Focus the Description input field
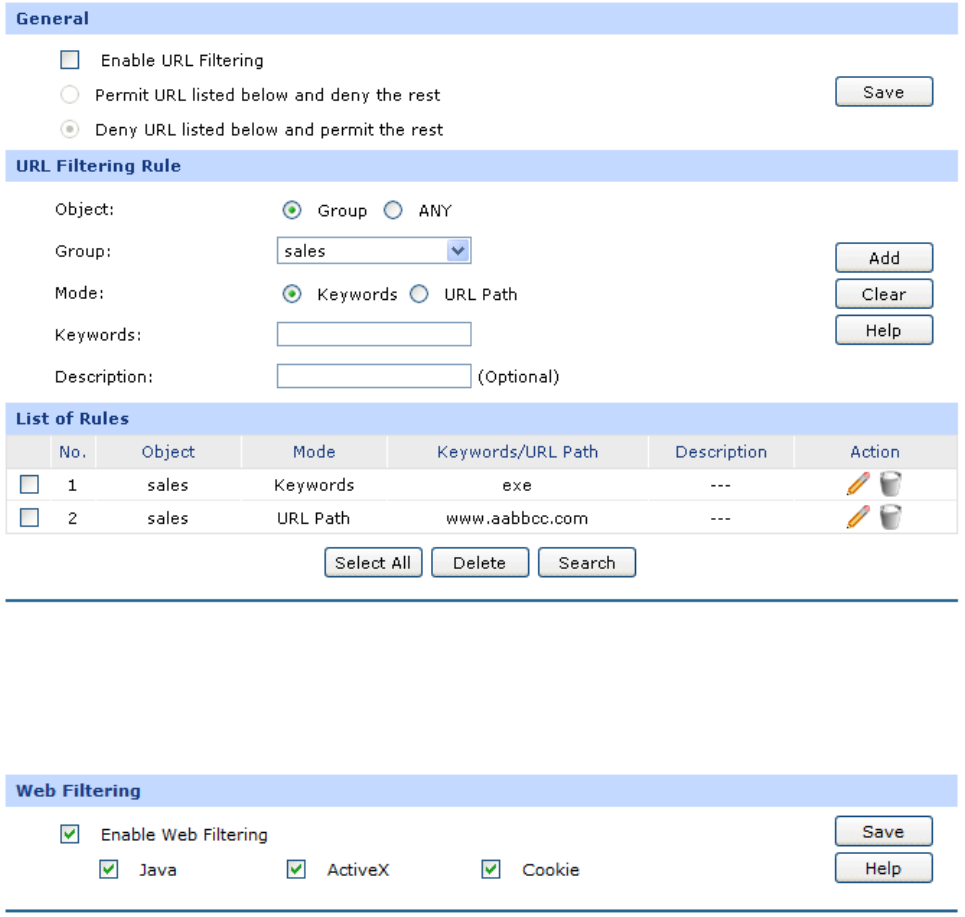965x917 pixels. point(374,376)
